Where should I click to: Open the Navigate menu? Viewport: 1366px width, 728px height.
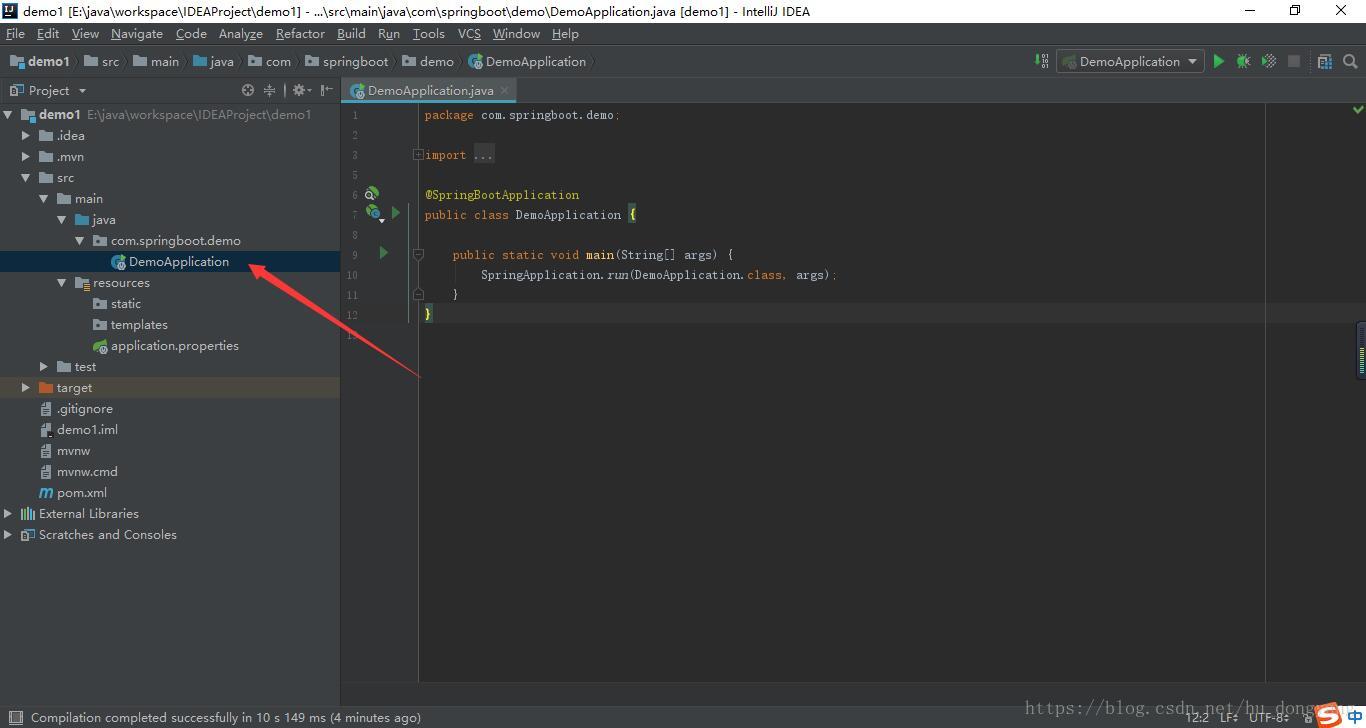(x=137, y=33)
